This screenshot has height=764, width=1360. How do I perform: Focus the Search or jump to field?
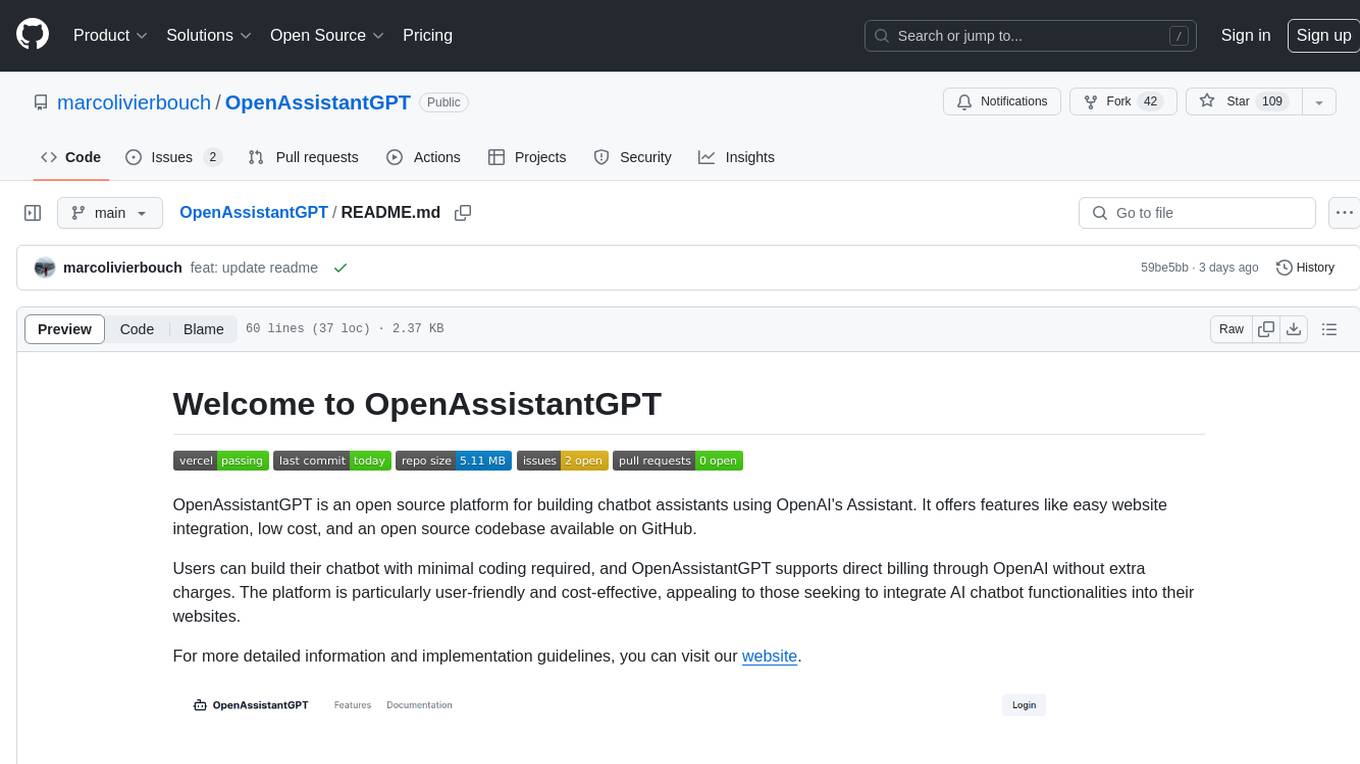1031,36
